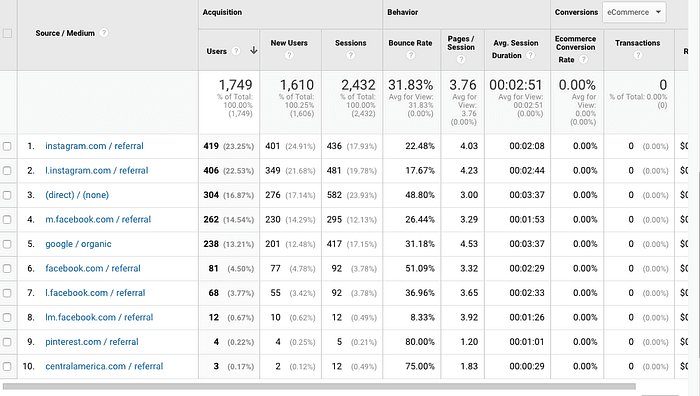Click the (direct) / (none) source link
The image size is (700, 396).
77,195
